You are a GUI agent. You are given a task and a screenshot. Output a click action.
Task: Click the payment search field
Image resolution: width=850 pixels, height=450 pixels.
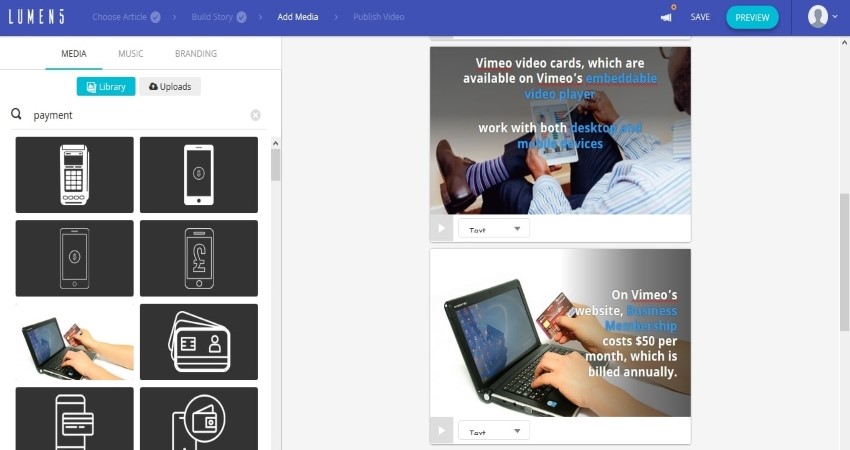click(x=138, y=115)
